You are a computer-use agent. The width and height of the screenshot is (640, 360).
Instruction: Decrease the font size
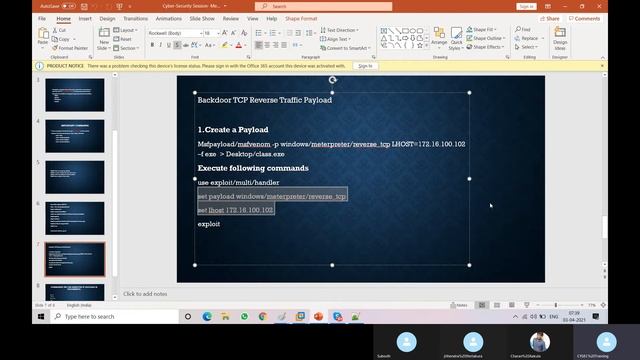click(x=233, y=33)
